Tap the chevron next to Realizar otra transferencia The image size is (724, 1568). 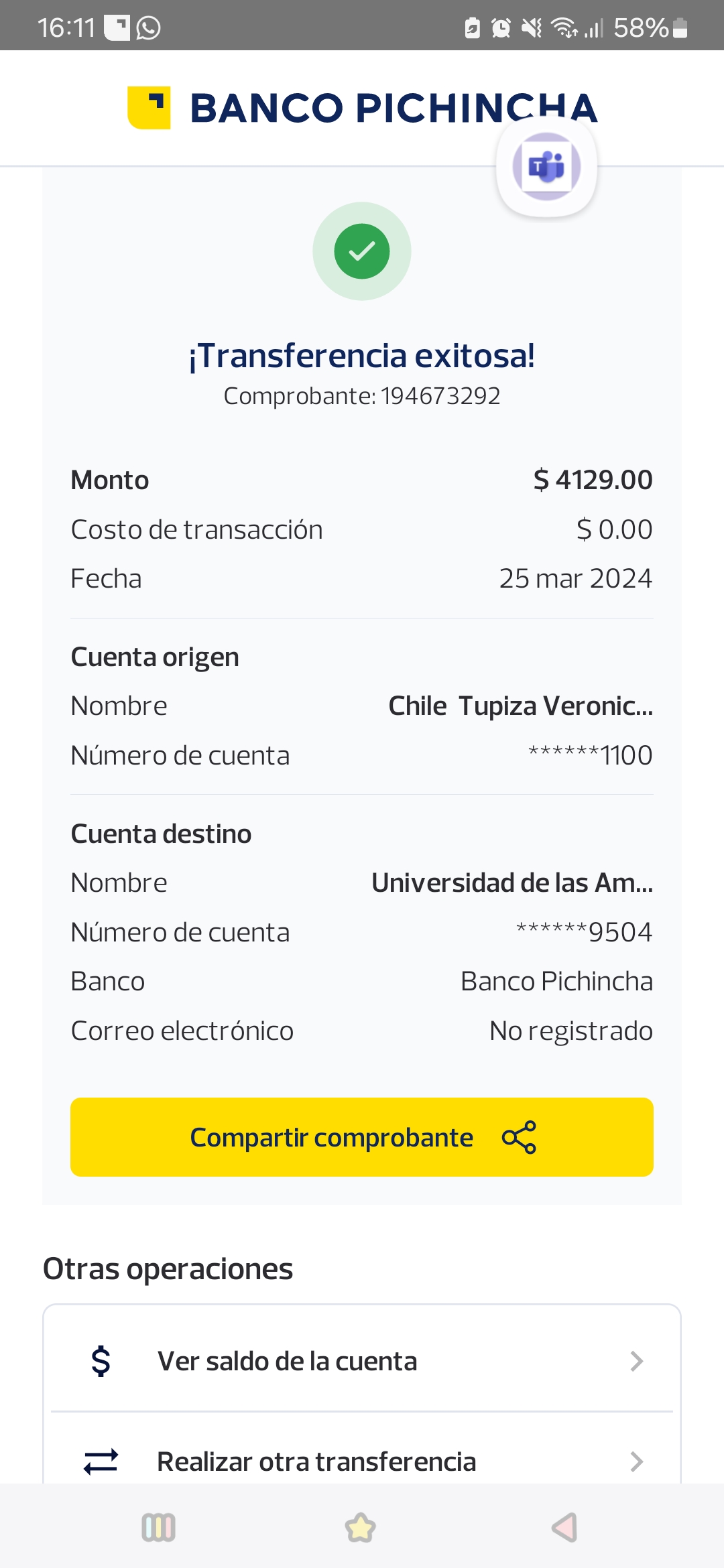coord(636,1461)
